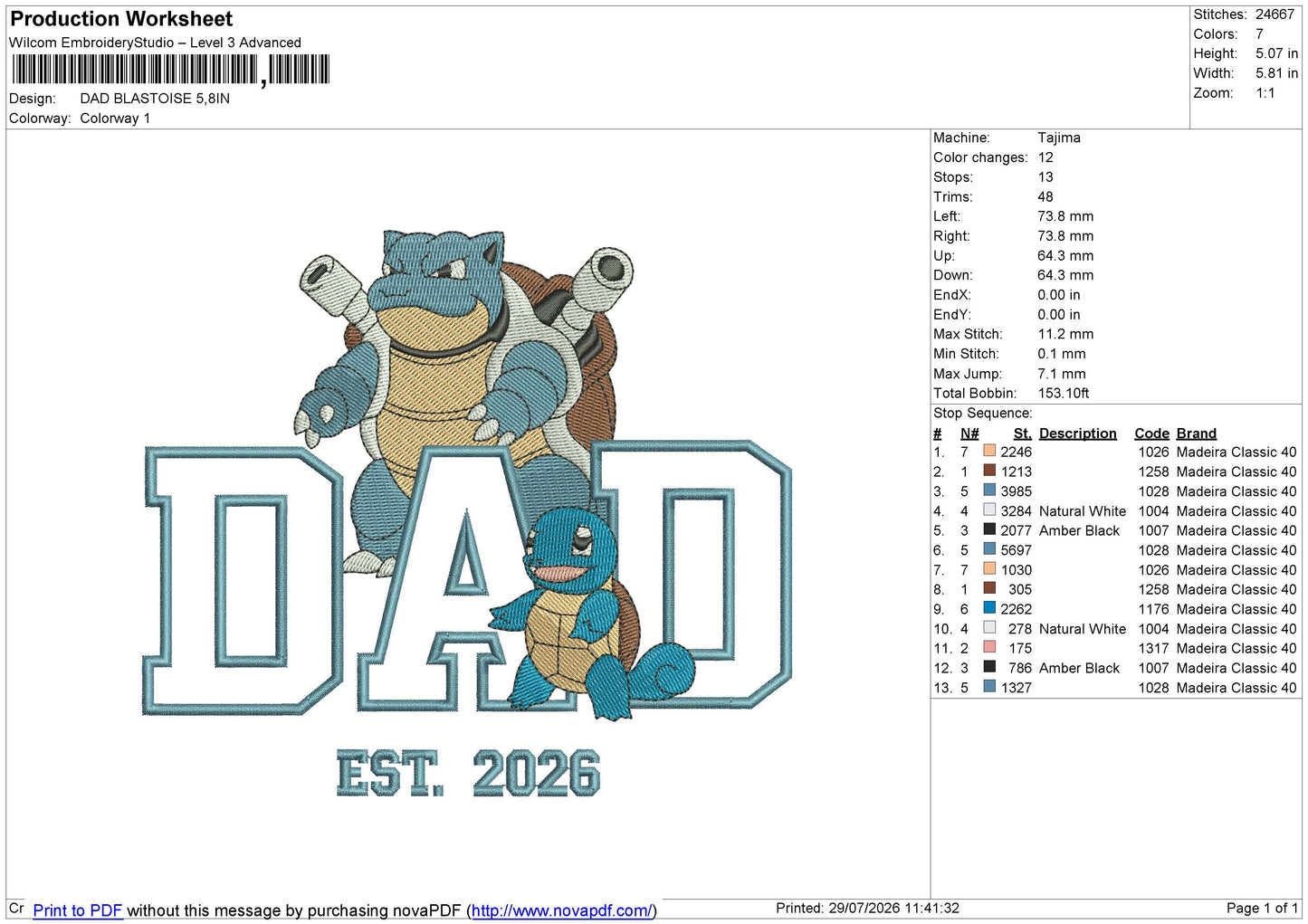Click the machine value Tajima
Viewport: 1308px width, 924px height.
[x=1059, y=138]
